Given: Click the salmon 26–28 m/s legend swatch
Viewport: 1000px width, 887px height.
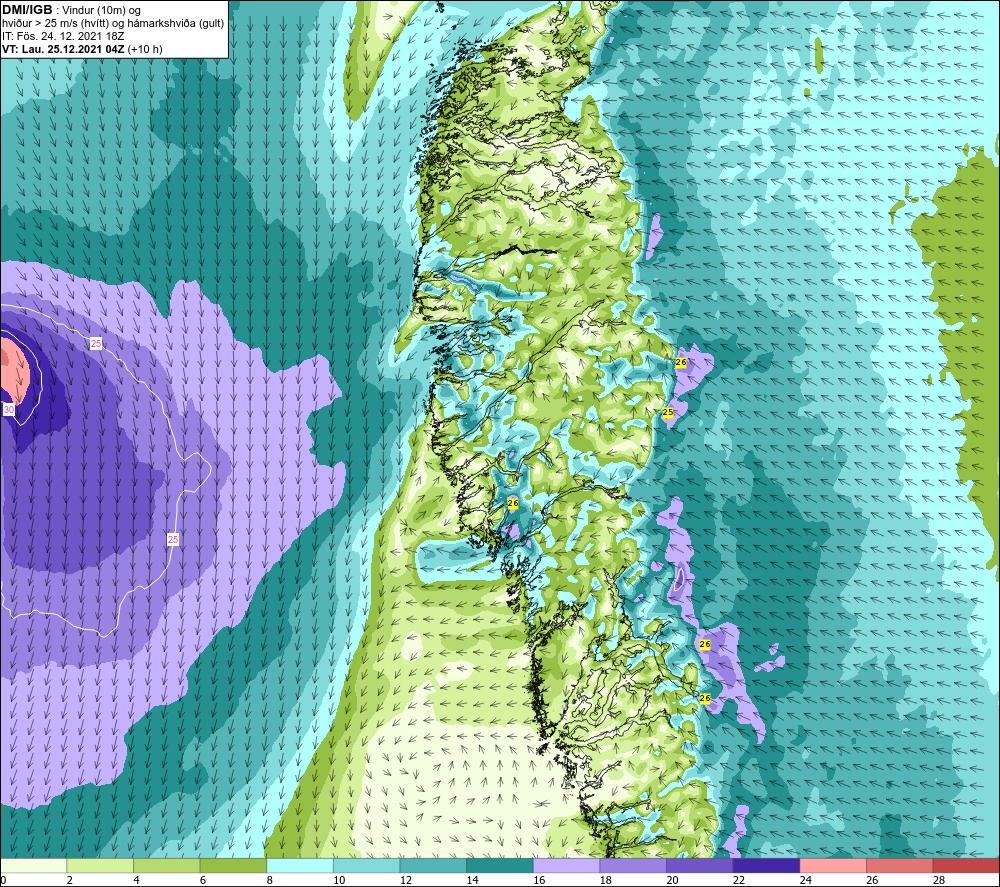Looking at the screenshot, I should pyautogui.click(x=899, y=865).
